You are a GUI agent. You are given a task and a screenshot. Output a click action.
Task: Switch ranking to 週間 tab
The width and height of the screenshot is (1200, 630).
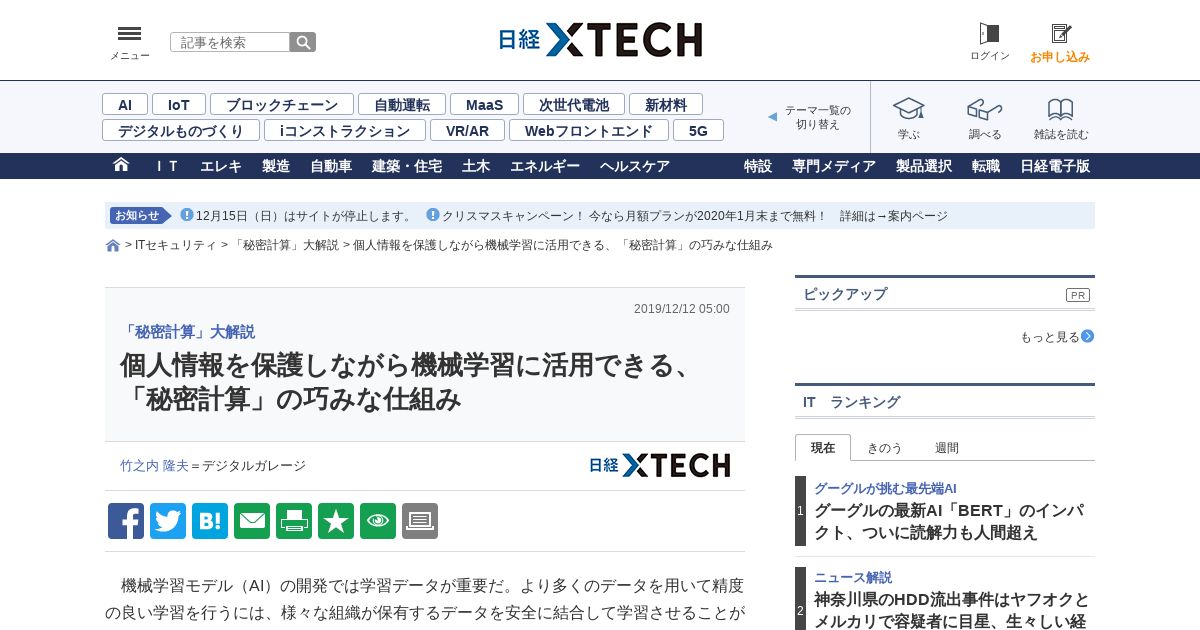point(946,448)
